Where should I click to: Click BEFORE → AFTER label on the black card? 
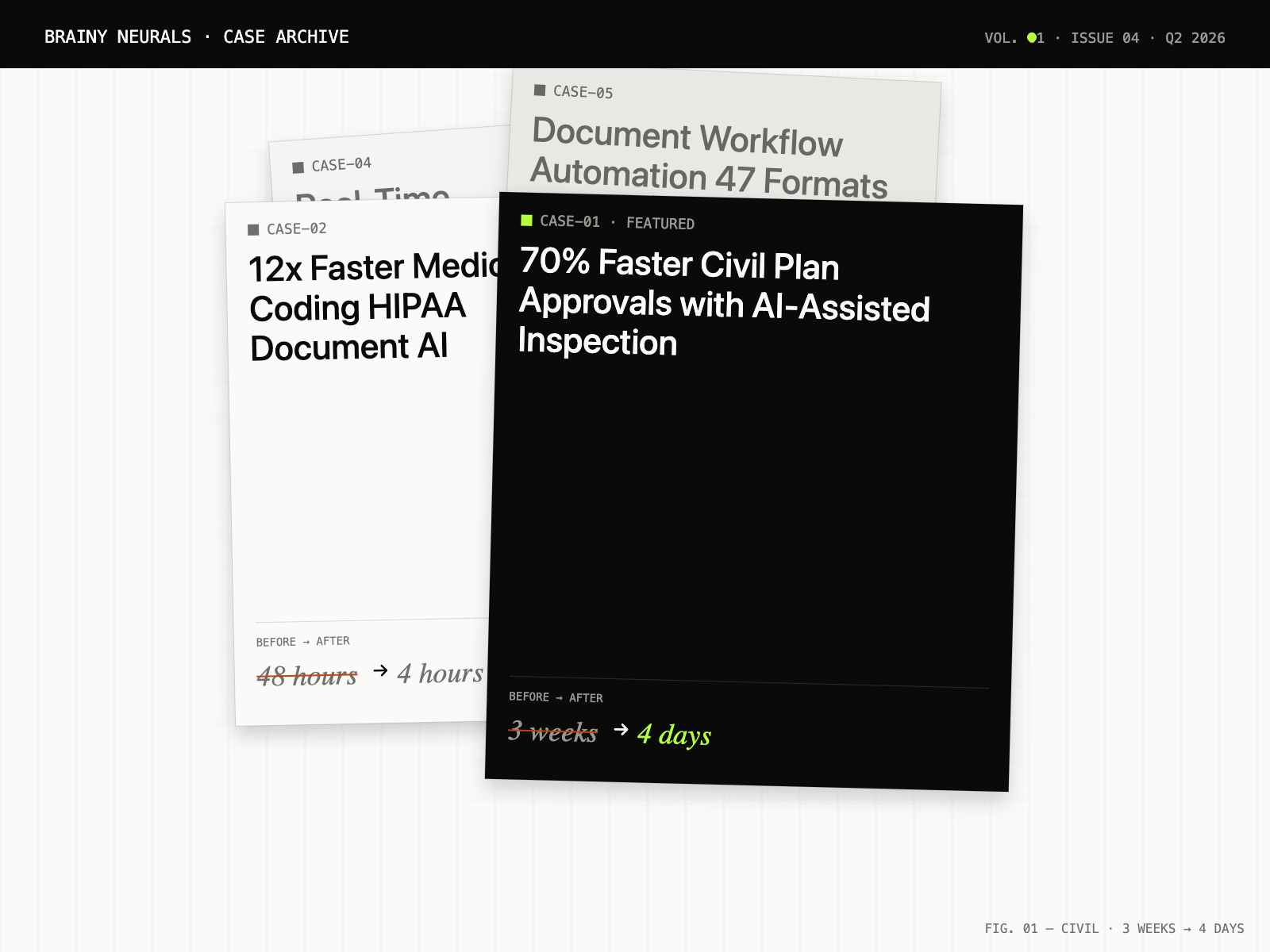(556, 697)
